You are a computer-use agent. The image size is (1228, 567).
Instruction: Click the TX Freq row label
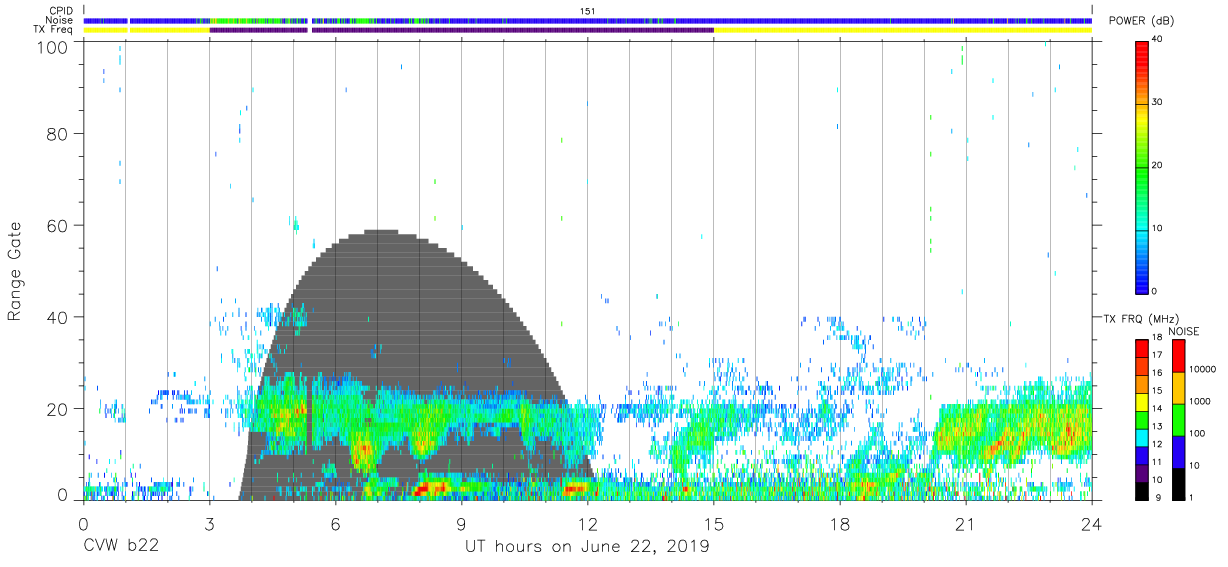54,30
